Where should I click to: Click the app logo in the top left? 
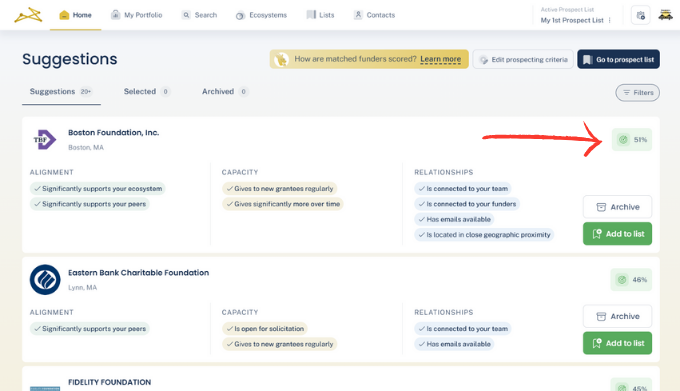[28, 15]
